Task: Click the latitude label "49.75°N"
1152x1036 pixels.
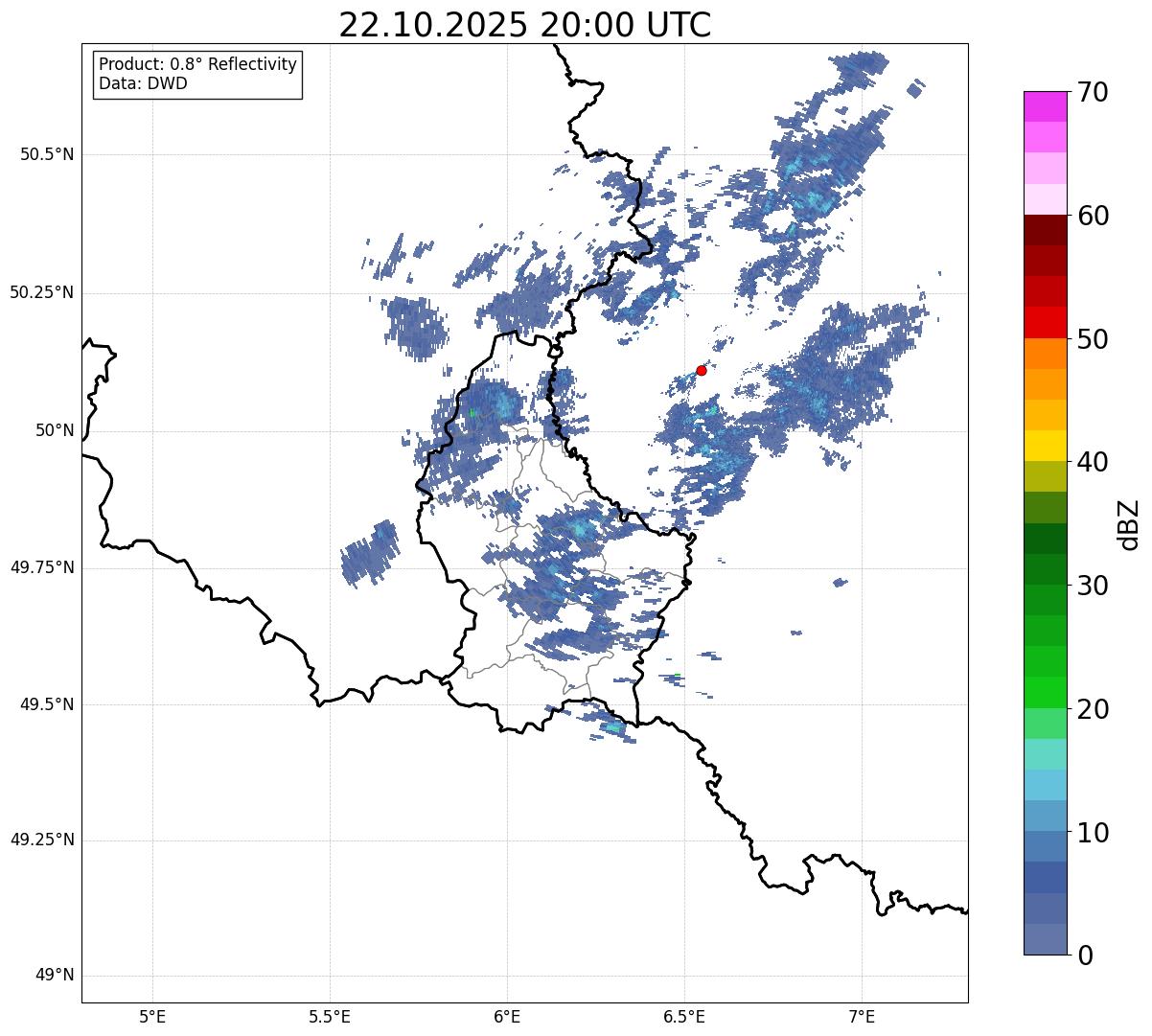Action: coord(42,567)
